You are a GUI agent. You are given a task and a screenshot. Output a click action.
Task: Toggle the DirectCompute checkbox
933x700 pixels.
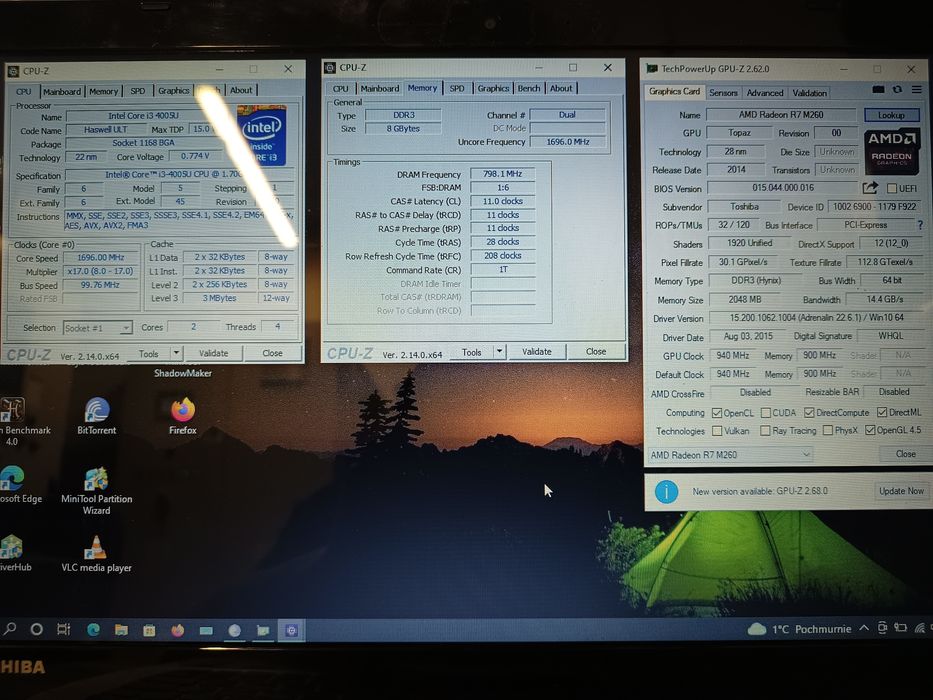[809, 412]
